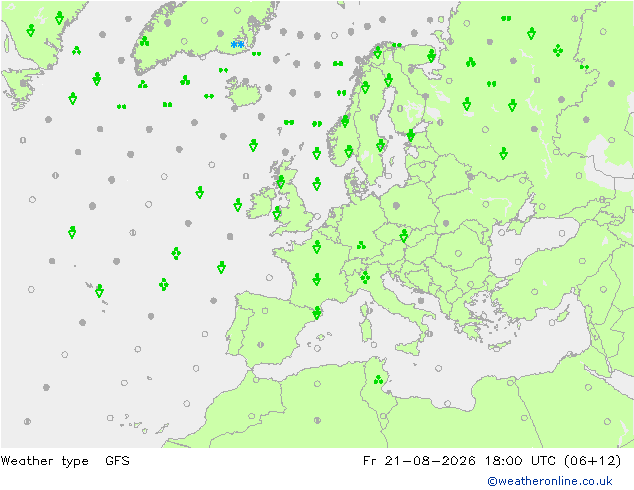Image resolution: width=634 pixels, height=490 pixels.
Task: Select the green rain symbol over southern Germany
Action: click(x=361, y=245)
